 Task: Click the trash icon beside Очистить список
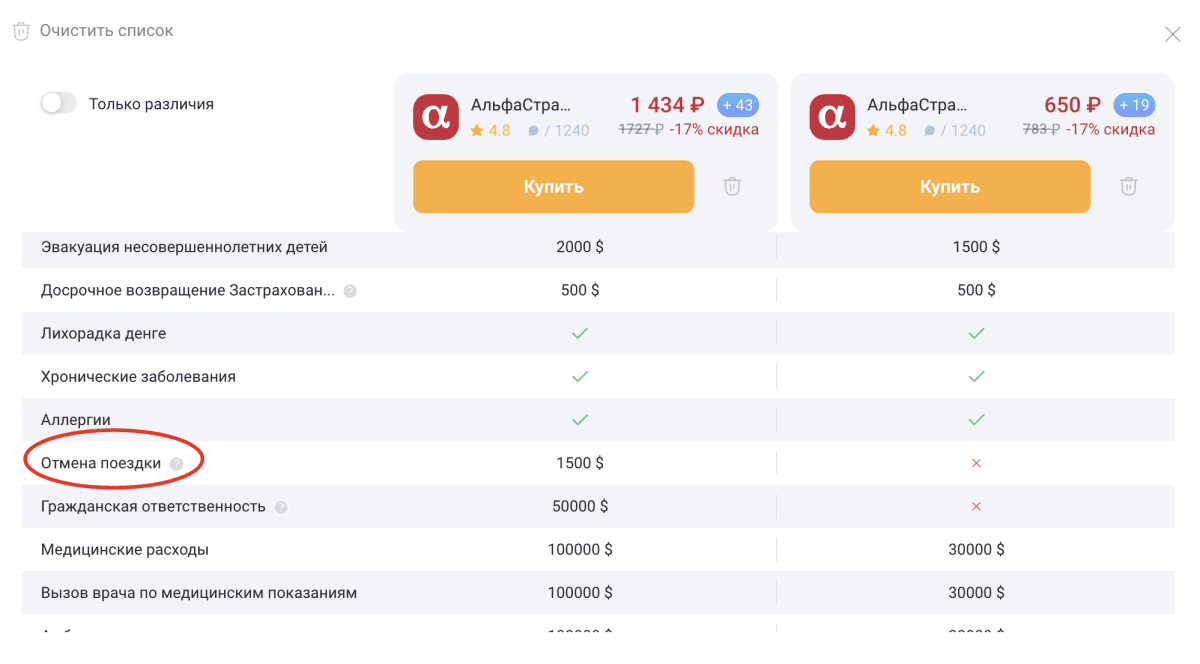click(x=20, y=31)
